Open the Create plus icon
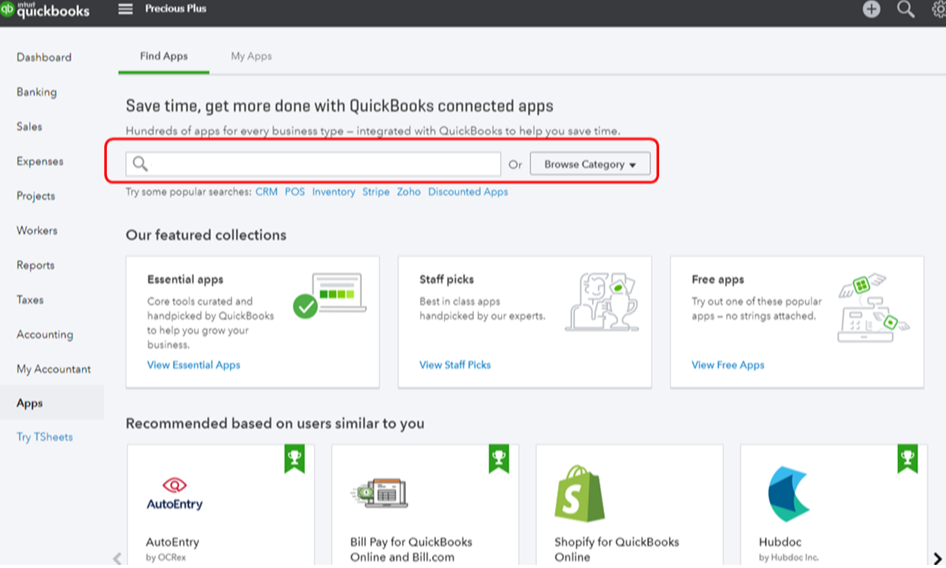This screenshot has width=946, height=568. tap(871, 9)
